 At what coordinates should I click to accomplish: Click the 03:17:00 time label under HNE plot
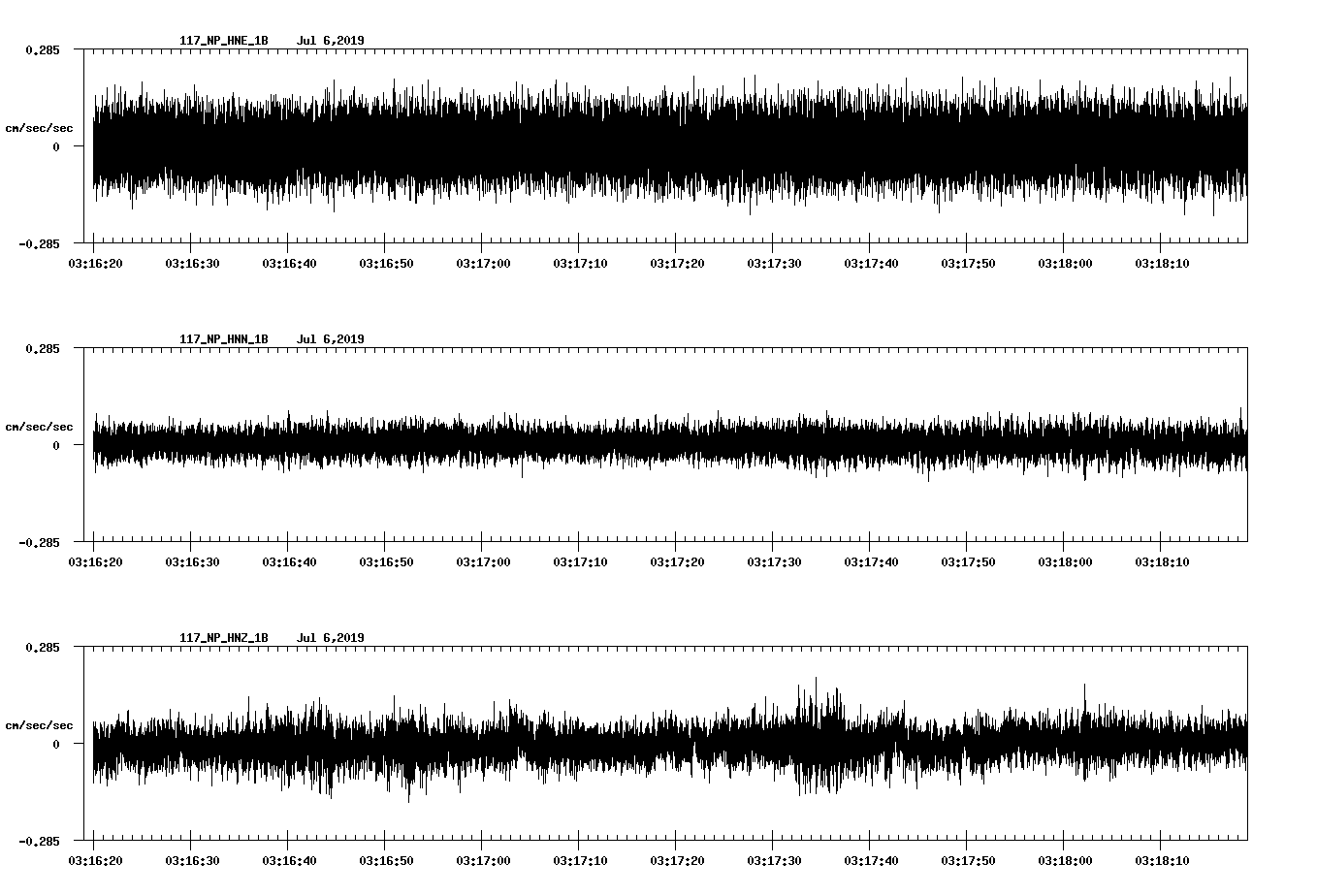point(483,263)
